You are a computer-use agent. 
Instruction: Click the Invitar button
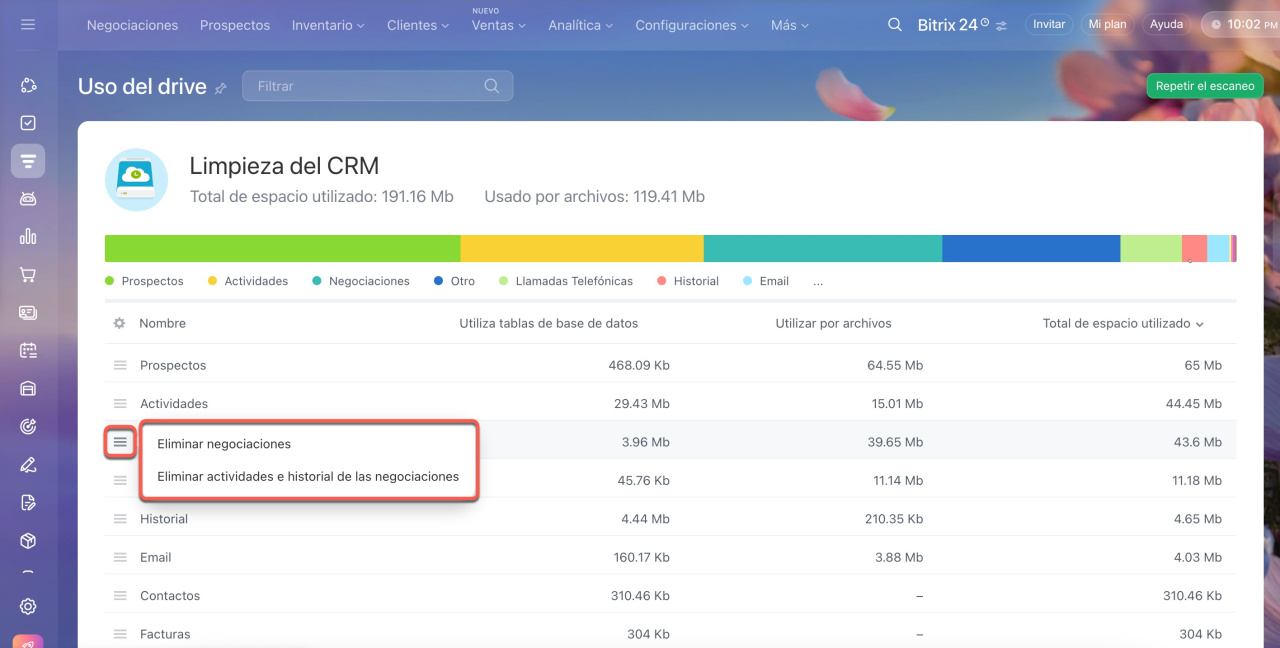pyautogui.click(x=1048, y=24)
